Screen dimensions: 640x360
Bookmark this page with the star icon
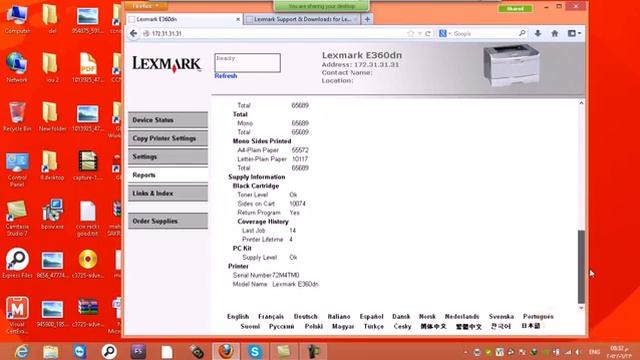click(411, 33)
